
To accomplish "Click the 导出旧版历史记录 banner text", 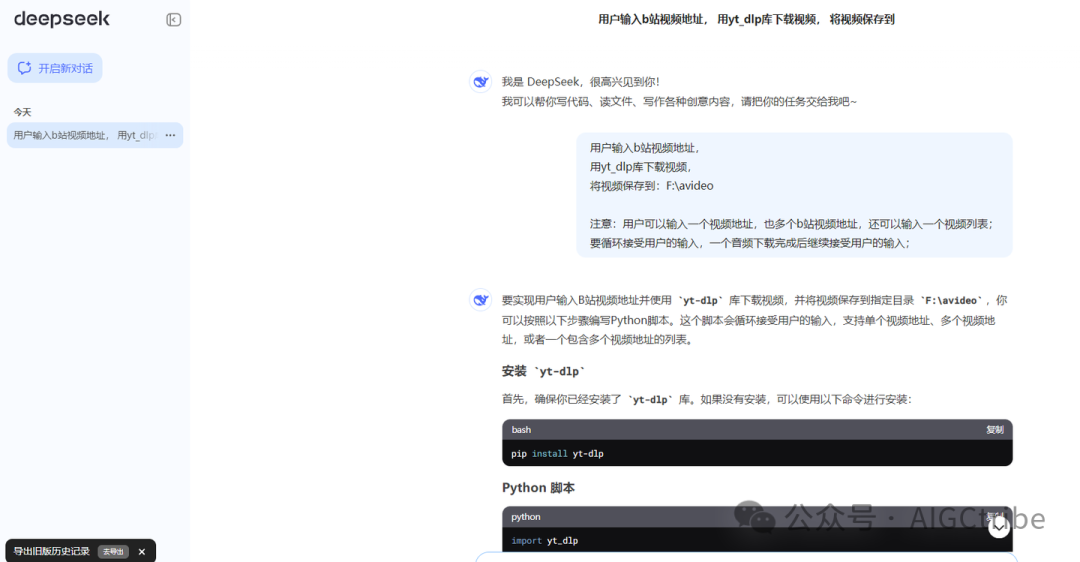I will (52, 552).
